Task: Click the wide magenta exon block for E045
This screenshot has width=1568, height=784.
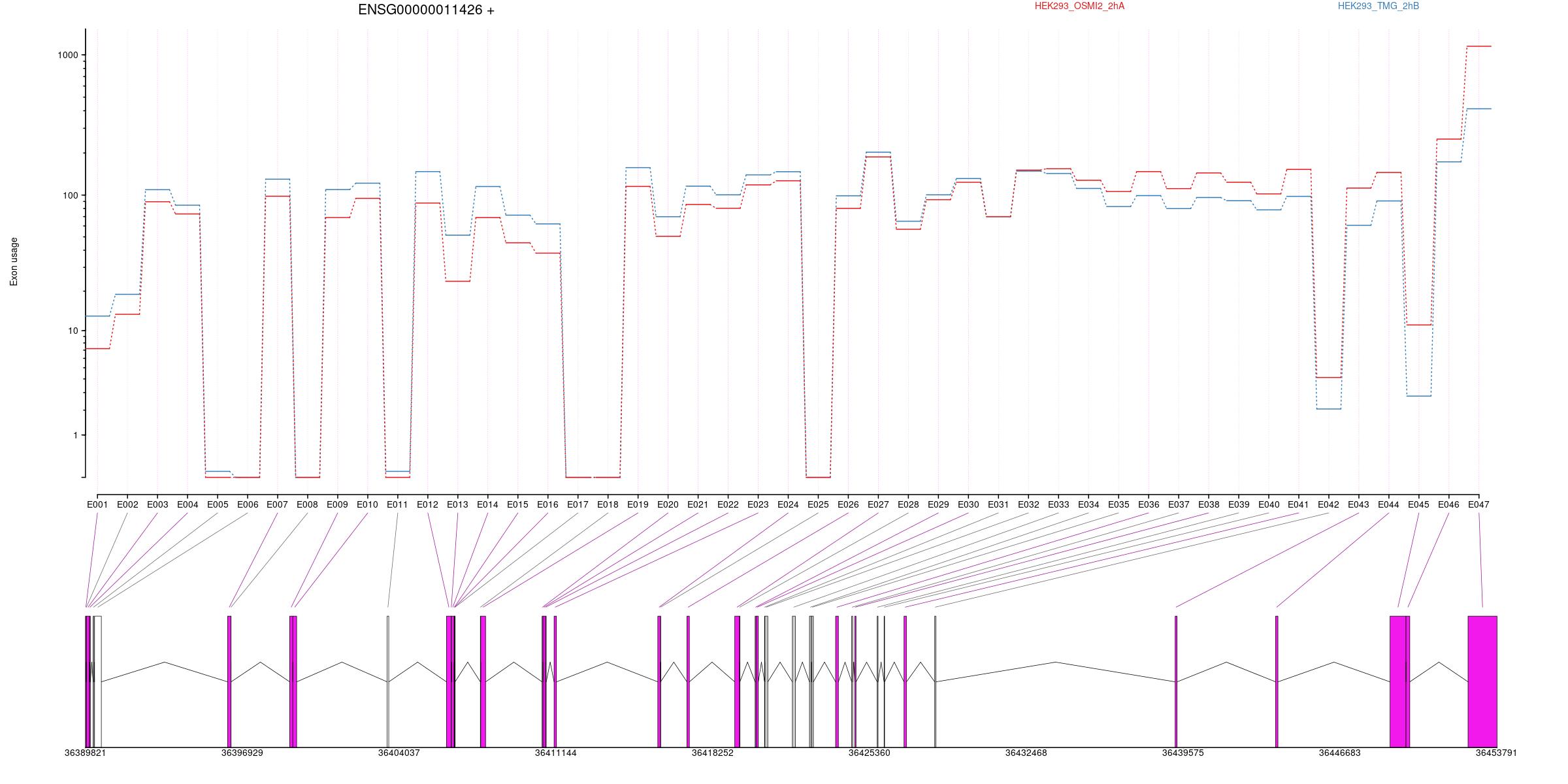Action: pos(1398,681)
